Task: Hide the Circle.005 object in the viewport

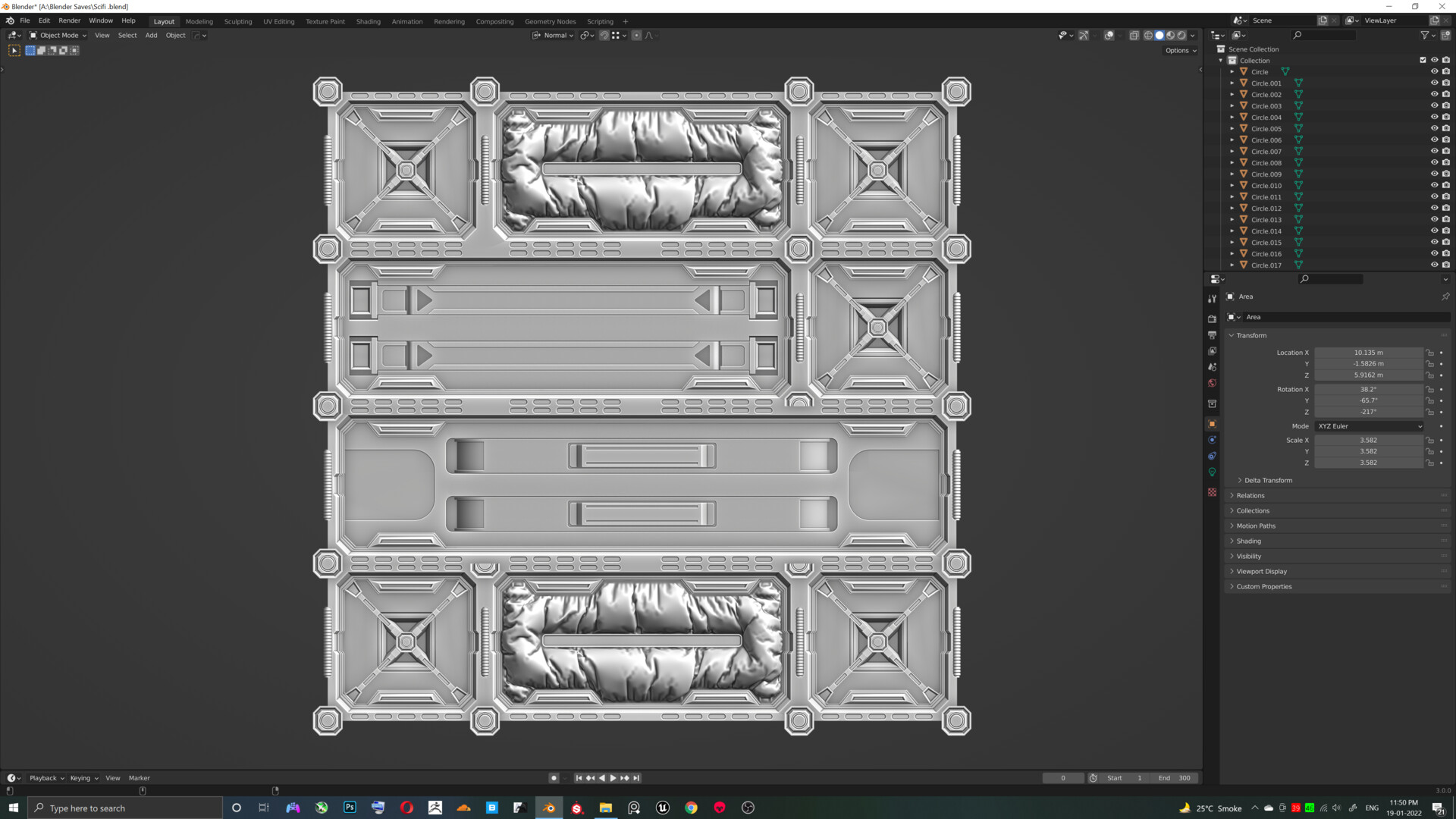Action: coord(1434,128)
